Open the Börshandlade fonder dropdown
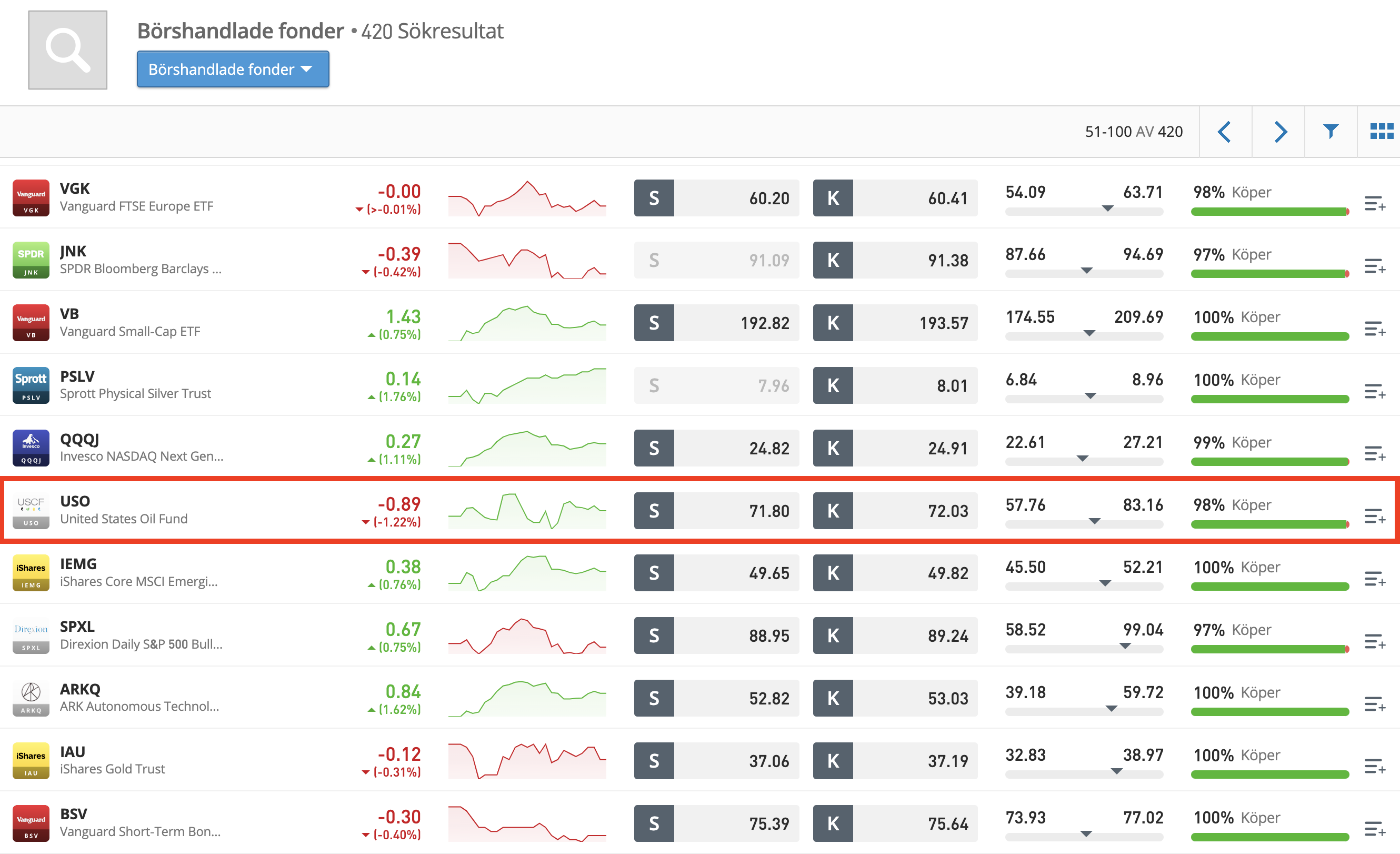The height and width of the screenshot is (854, 1400). 233,69
